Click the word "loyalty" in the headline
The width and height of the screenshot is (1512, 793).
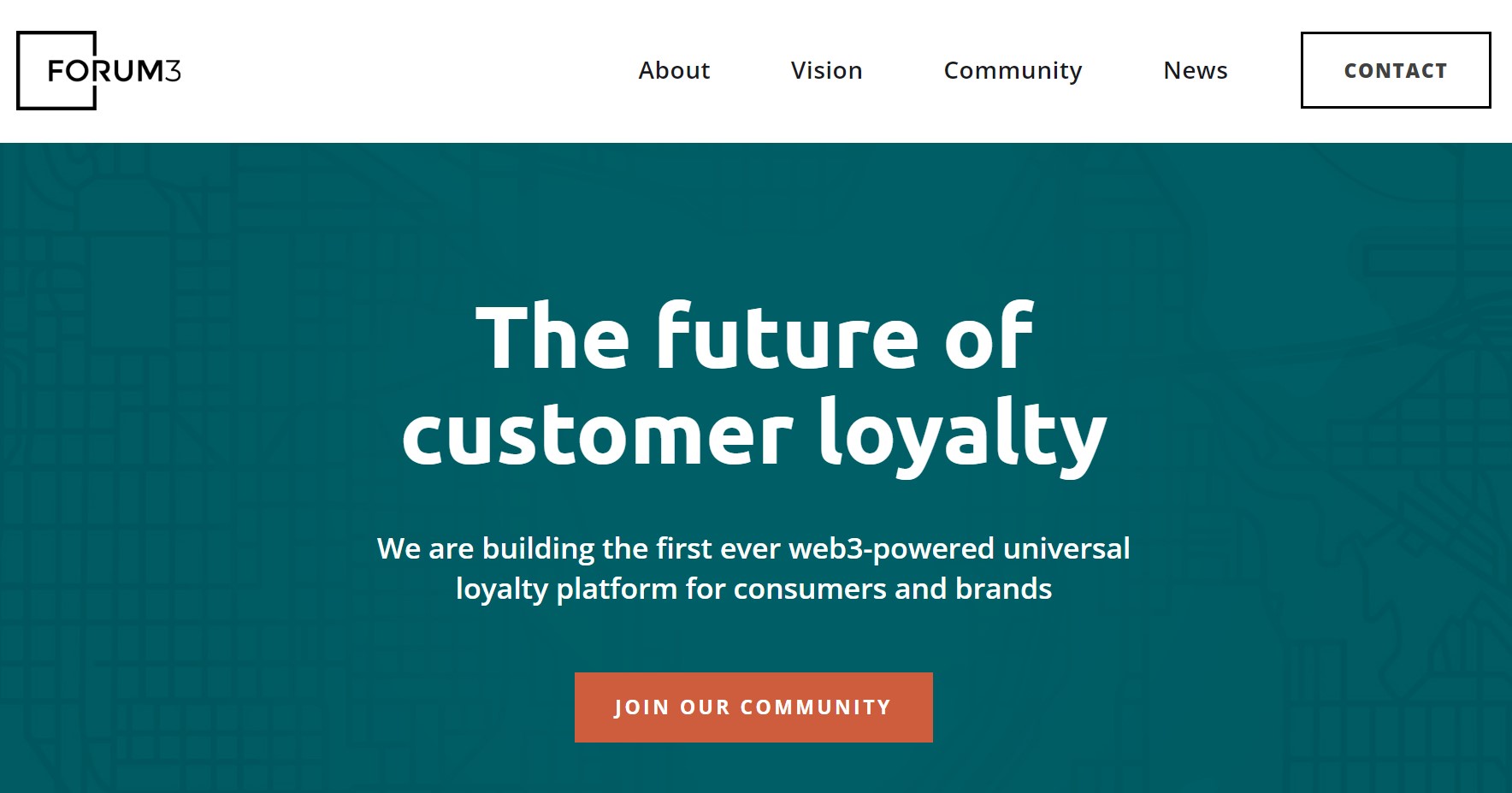click(x=962, y=435)
